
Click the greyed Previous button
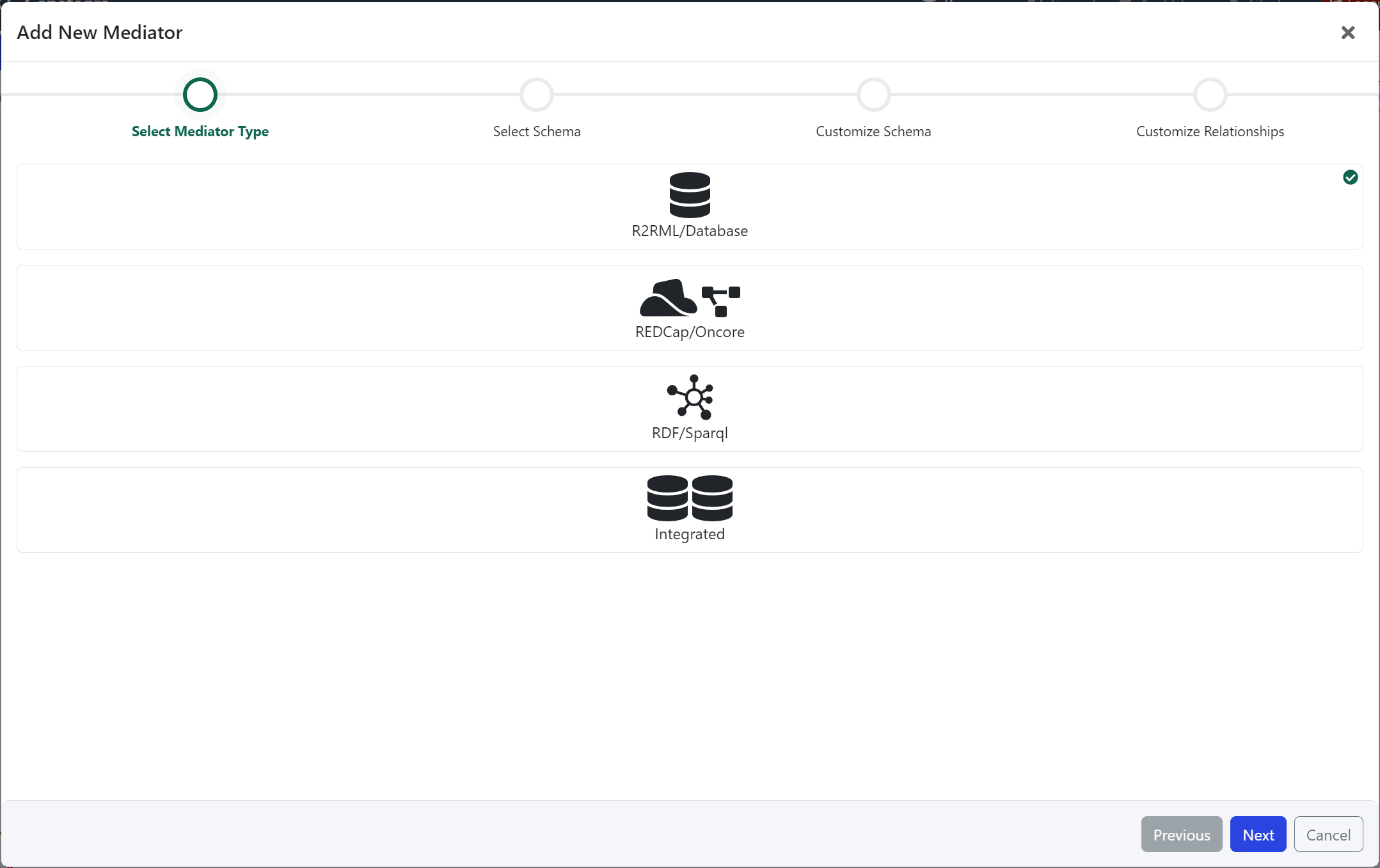(x=1181, y=835)
